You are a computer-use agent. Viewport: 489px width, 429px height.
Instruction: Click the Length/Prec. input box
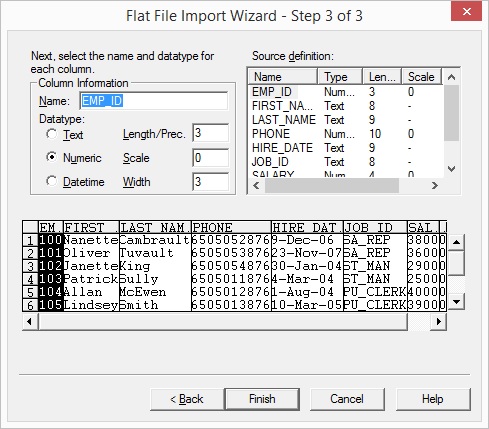tap(210, 133)
